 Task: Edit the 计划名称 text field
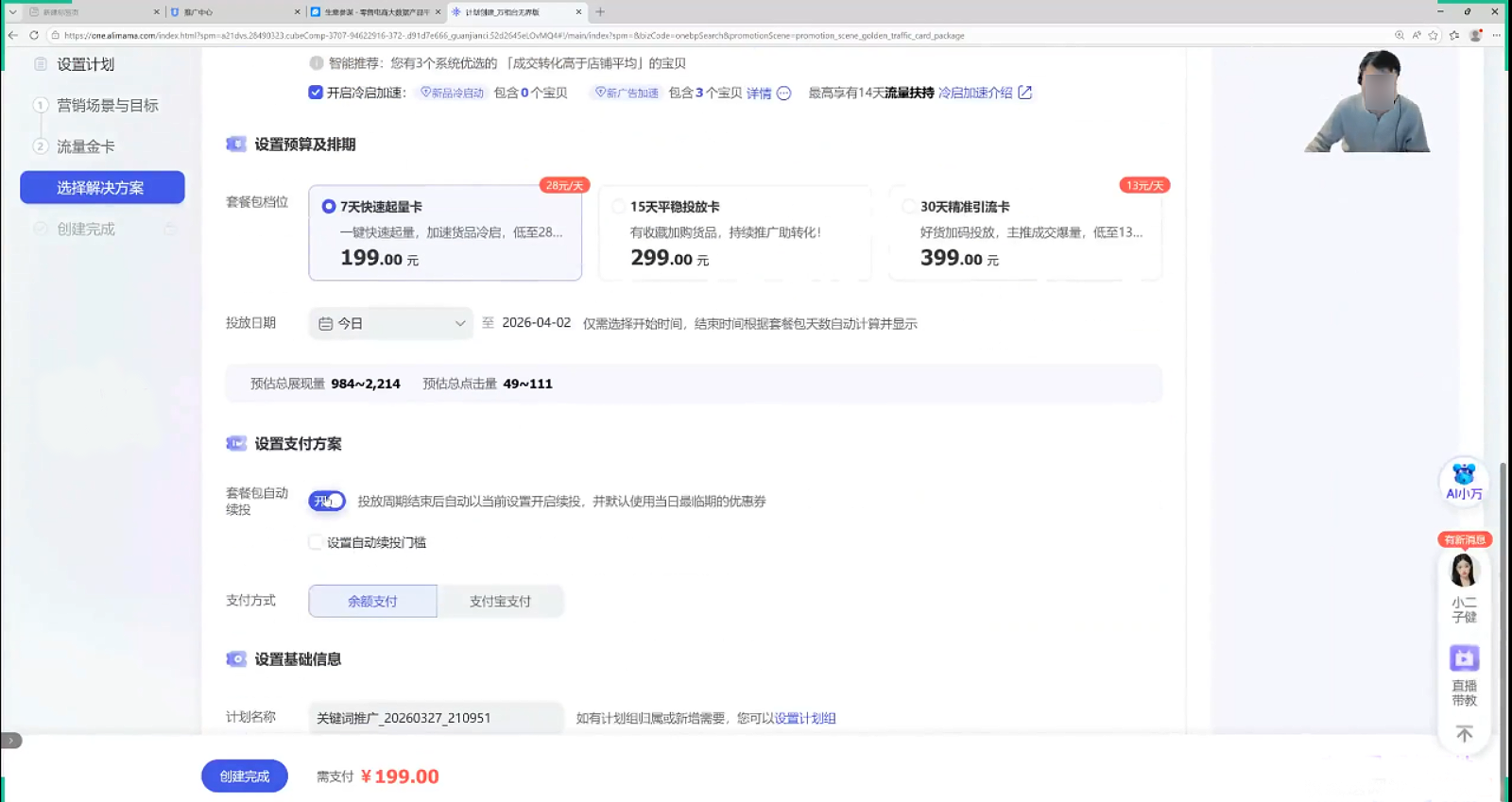(435, 718)
